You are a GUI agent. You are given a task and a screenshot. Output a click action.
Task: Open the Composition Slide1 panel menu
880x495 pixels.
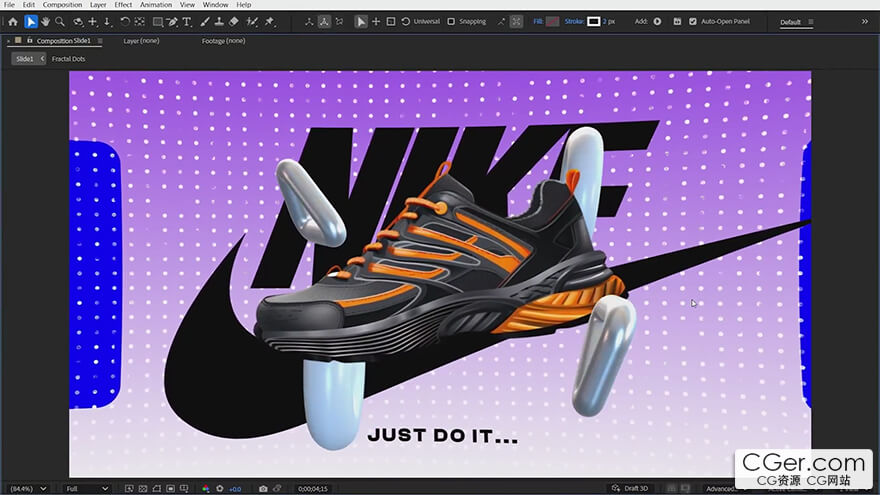(100, 41)
